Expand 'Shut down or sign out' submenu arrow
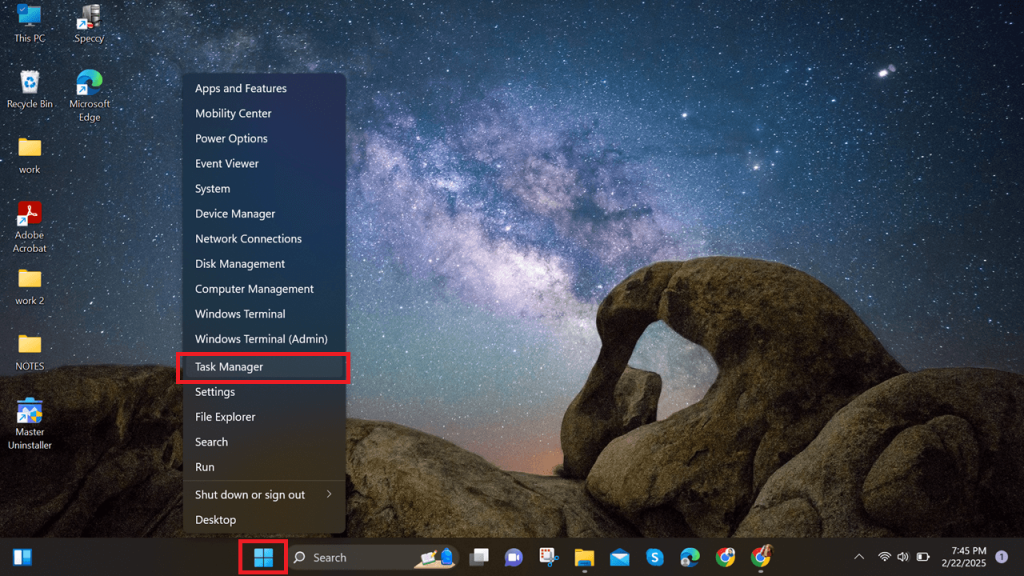 (x=329, y=494)
